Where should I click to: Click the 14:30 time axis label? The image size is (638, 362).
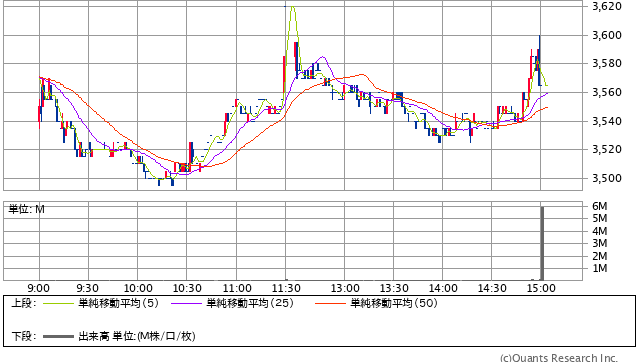pyautogui.click(x=492, y=288)
